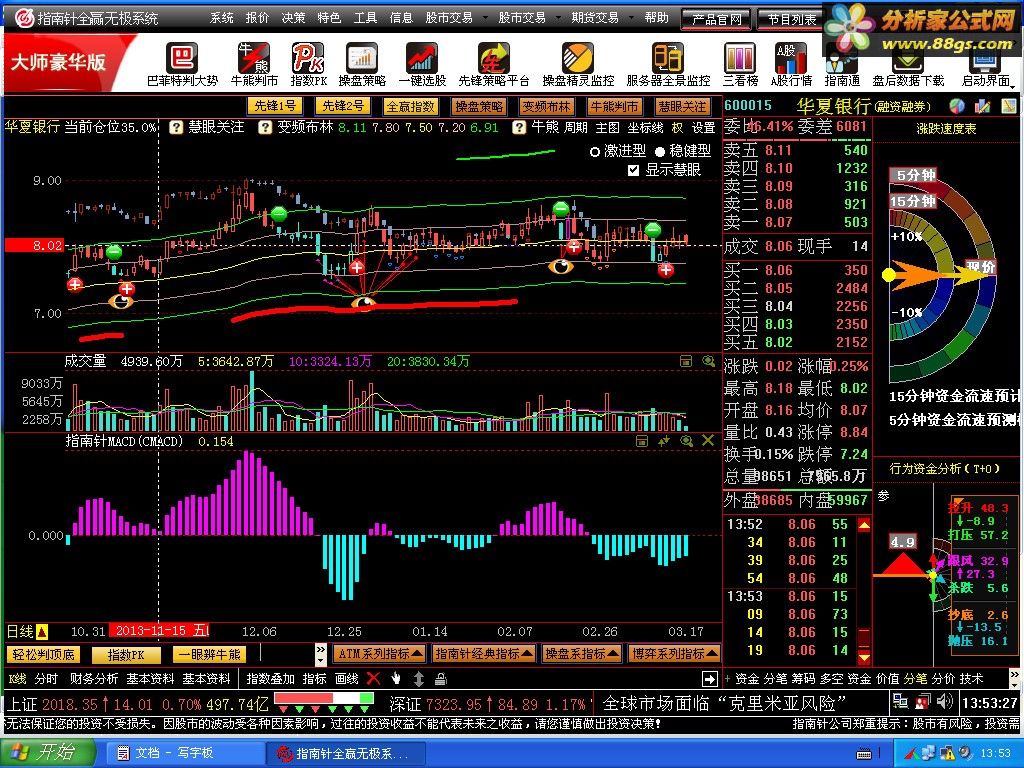Expand the 操盘系指标 dropdown
Viewport: 1024px width, 768px height.
pyautogui.click(x=582, y=654)
